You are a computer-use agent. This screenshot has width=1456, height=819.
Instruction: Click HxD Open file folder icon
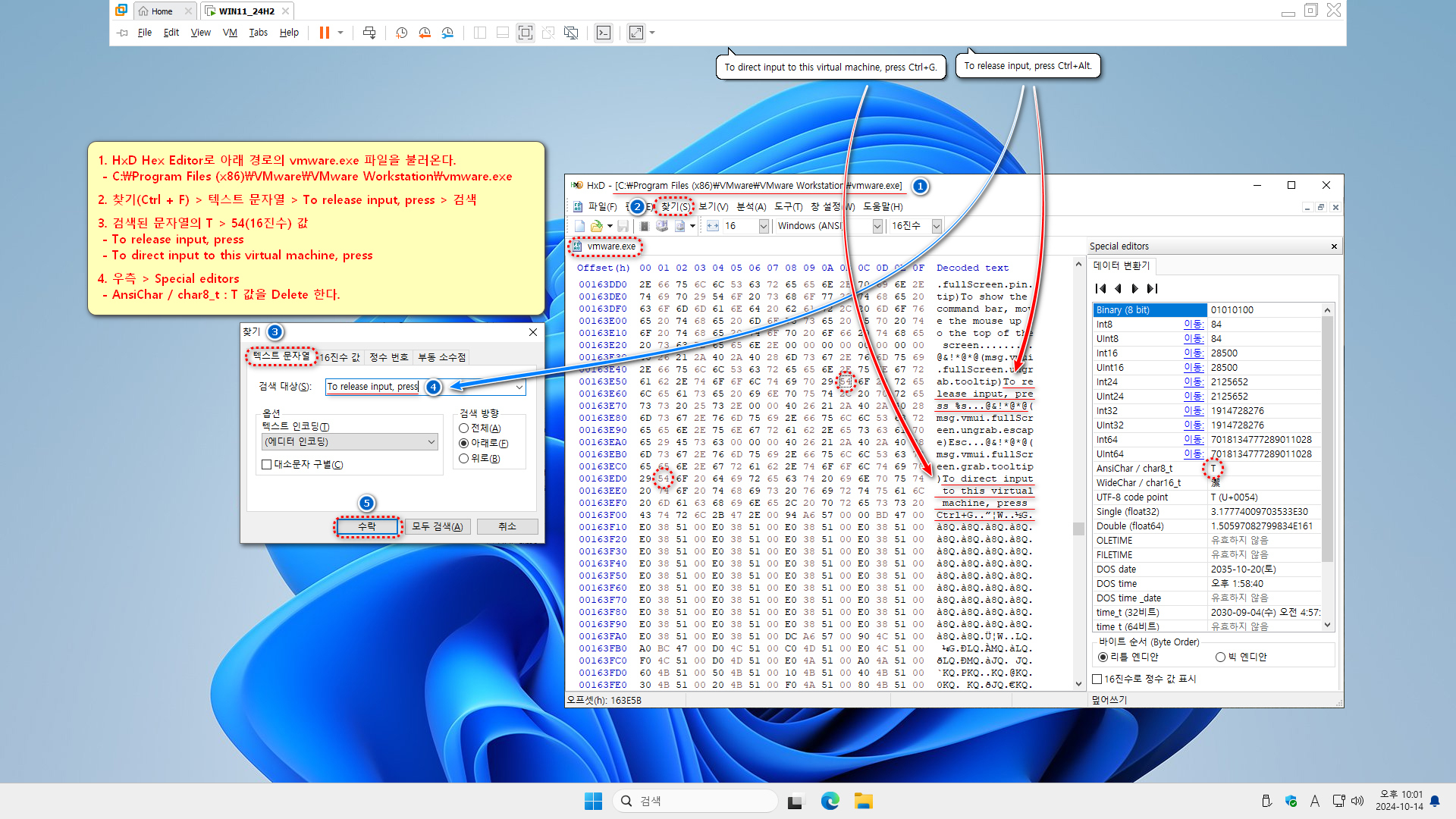click(x=597, y=226)
